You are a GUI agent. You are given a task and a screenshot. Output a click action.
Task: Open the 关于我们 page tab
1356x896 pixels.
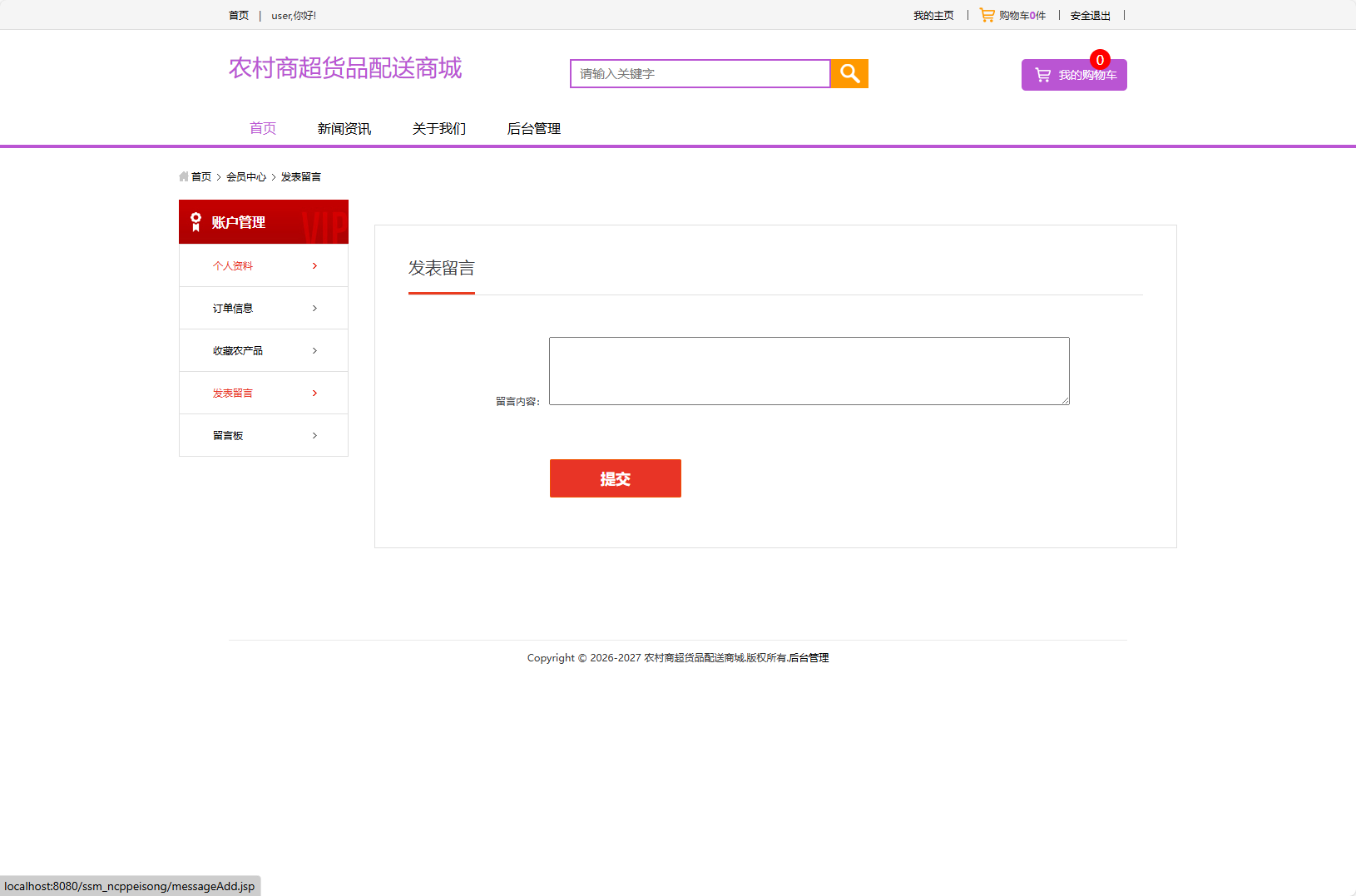tap(438, 128)
